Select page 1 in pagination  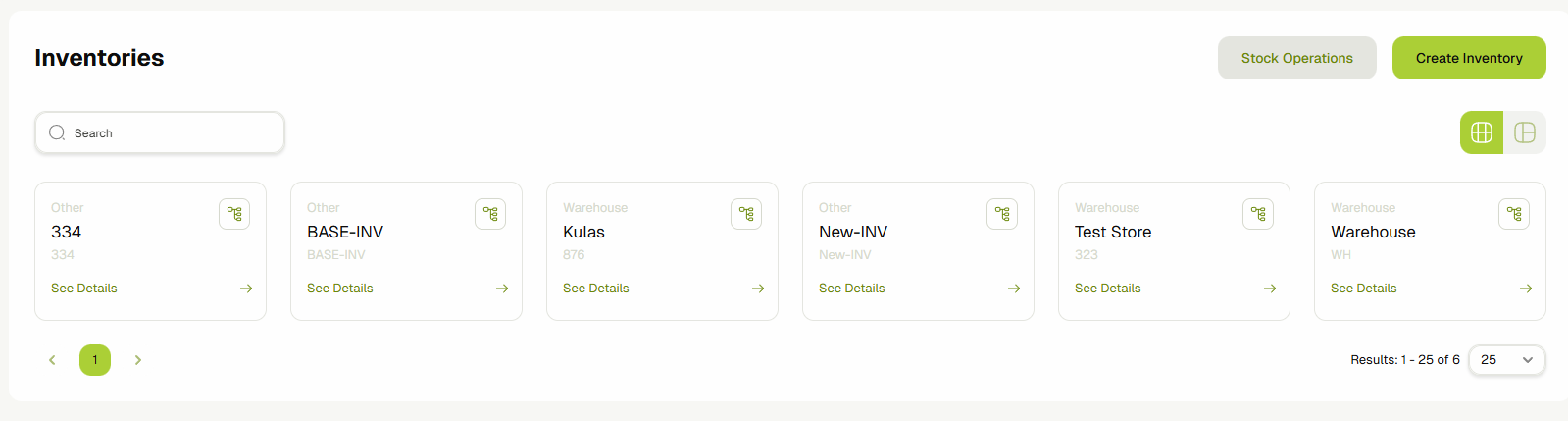click(95, 360)
